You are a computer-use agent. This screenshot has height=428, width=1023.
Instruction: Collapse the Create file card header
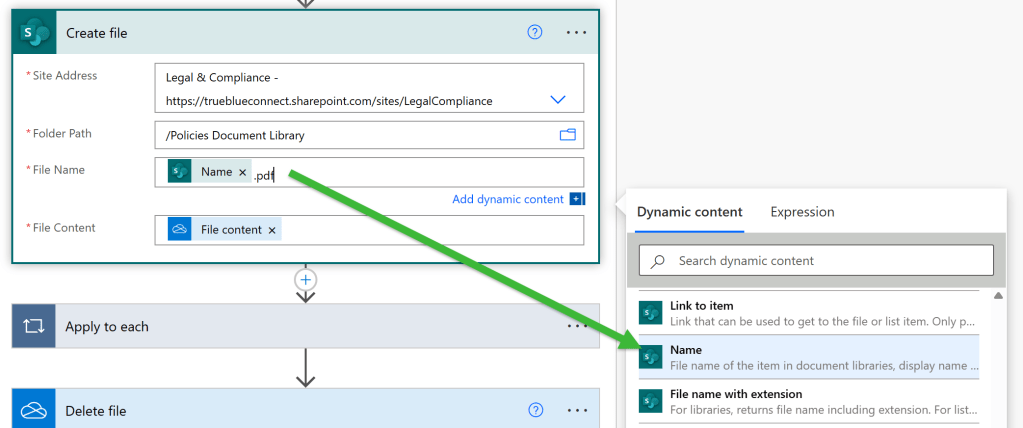coord(305,33)
